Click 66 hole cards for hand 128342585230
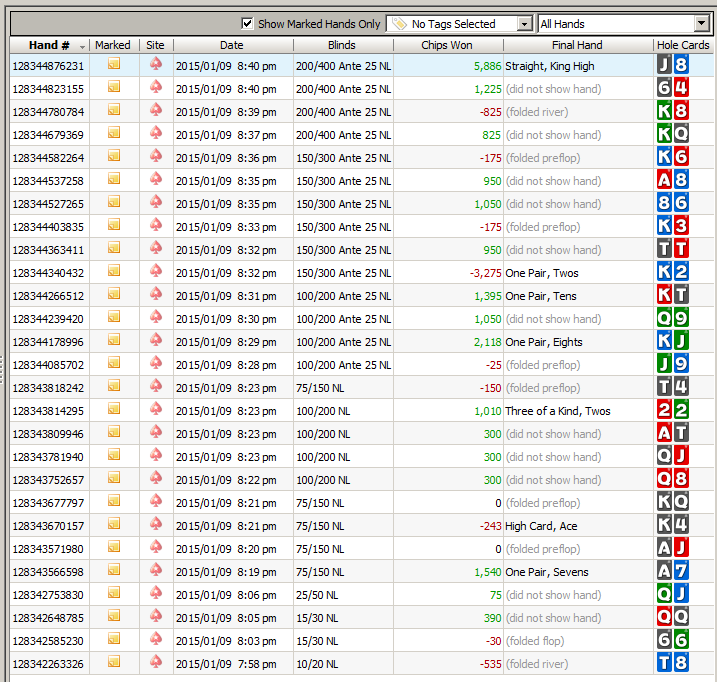The height and width of the screenshot is (682, 717). 673,639
